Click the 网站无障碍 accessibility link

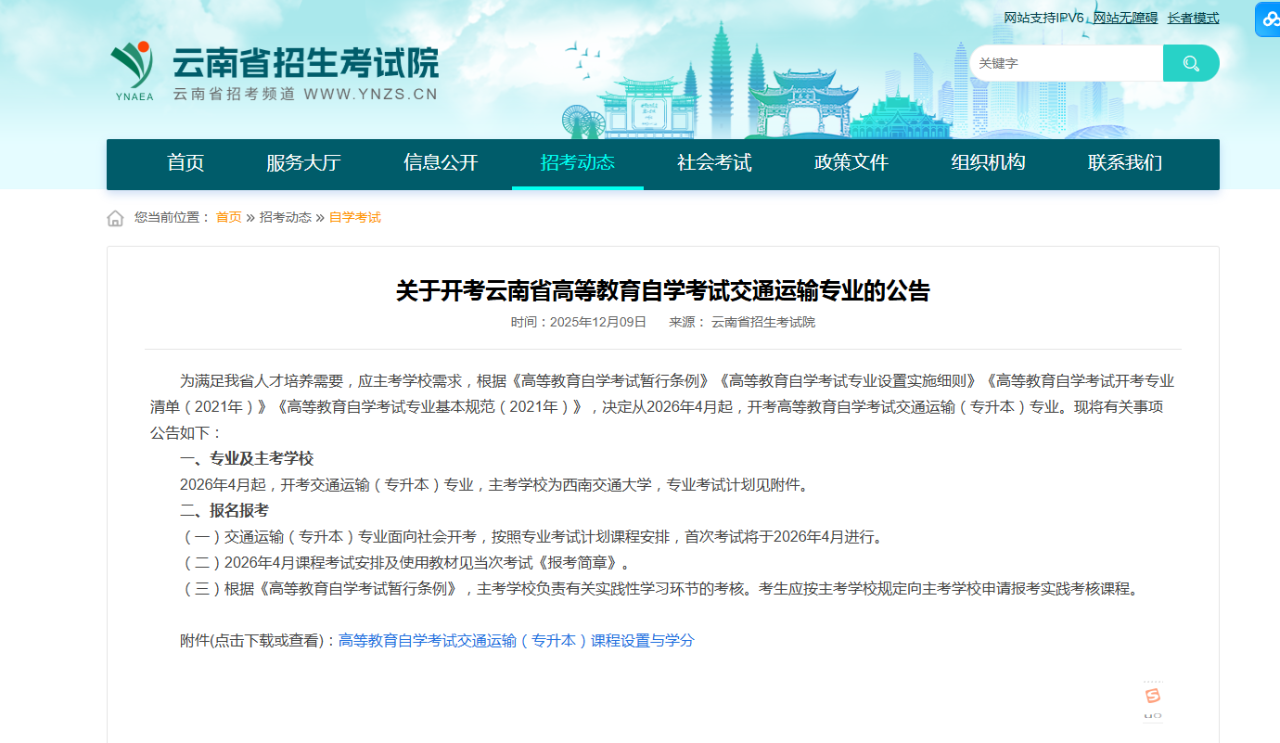point(1125,18)
